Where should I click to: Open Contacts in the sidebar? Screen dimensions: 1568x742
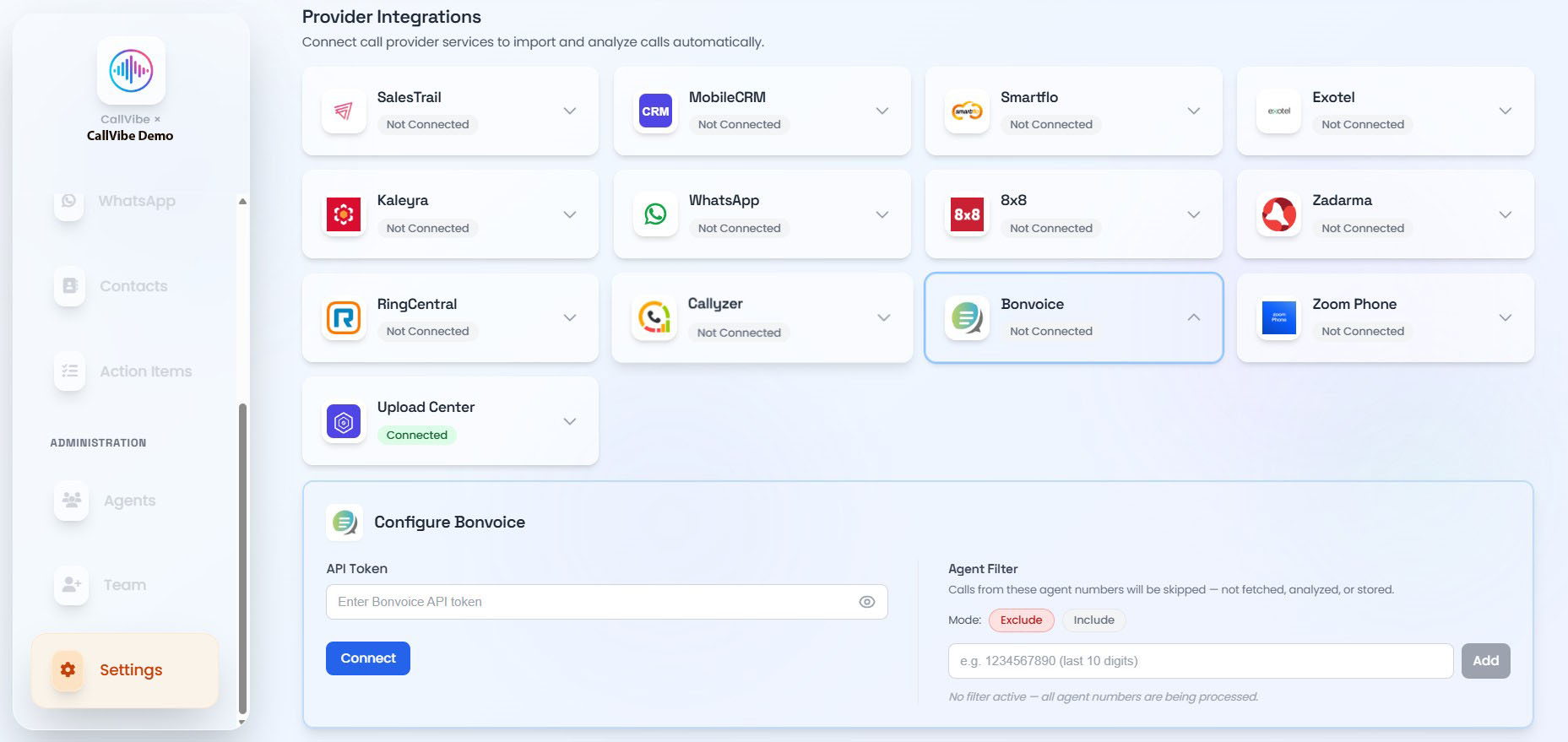coord(125,286)
